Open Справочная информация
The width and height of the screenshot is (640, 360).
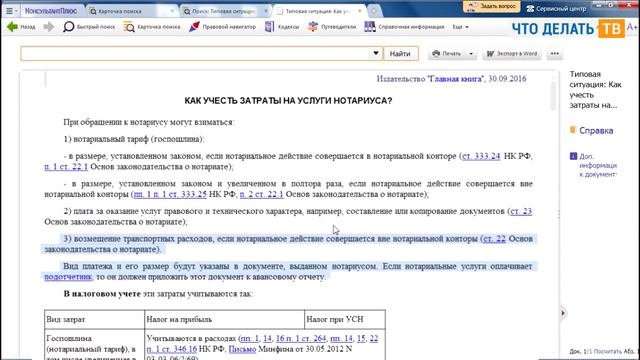pyautogui.click(x=404, y=27)
